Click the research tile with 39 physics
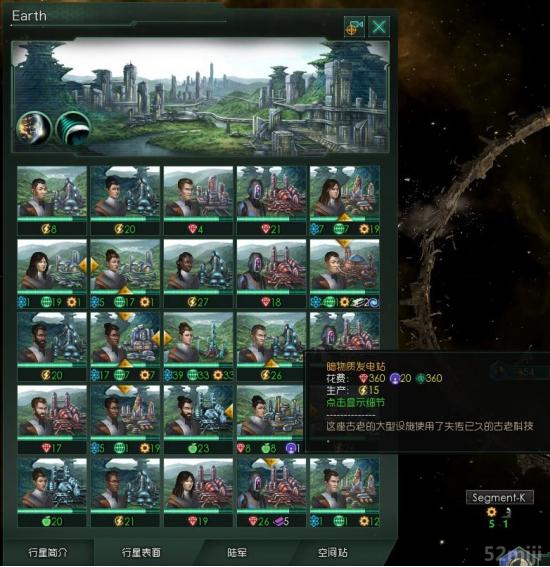This screenshot has height=567, width=550. (x=198, y=347)
